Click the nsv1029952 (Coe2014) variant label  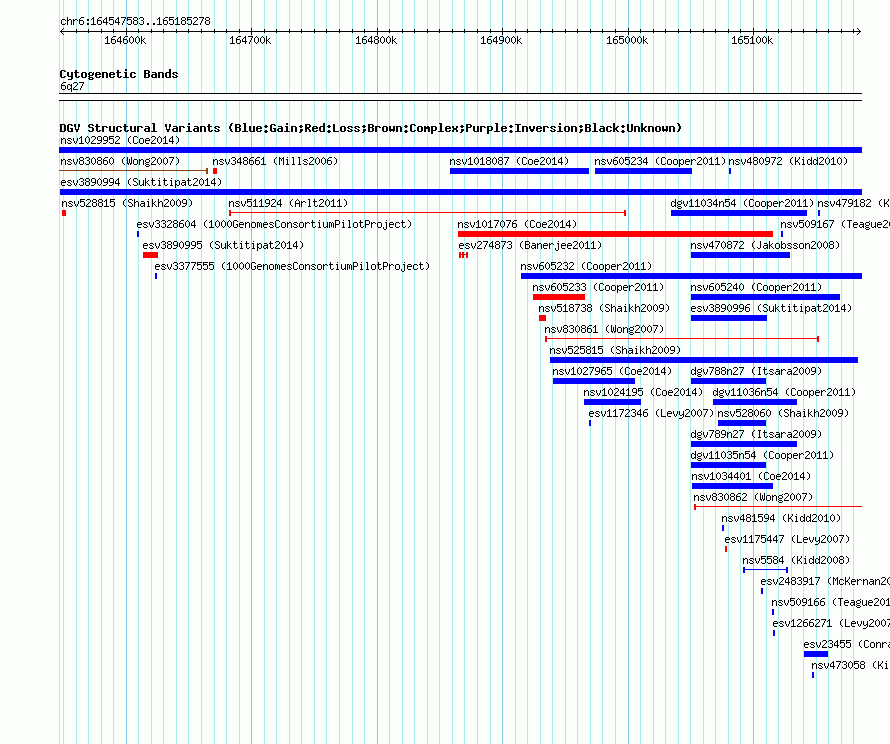click(x=120, y=140)
